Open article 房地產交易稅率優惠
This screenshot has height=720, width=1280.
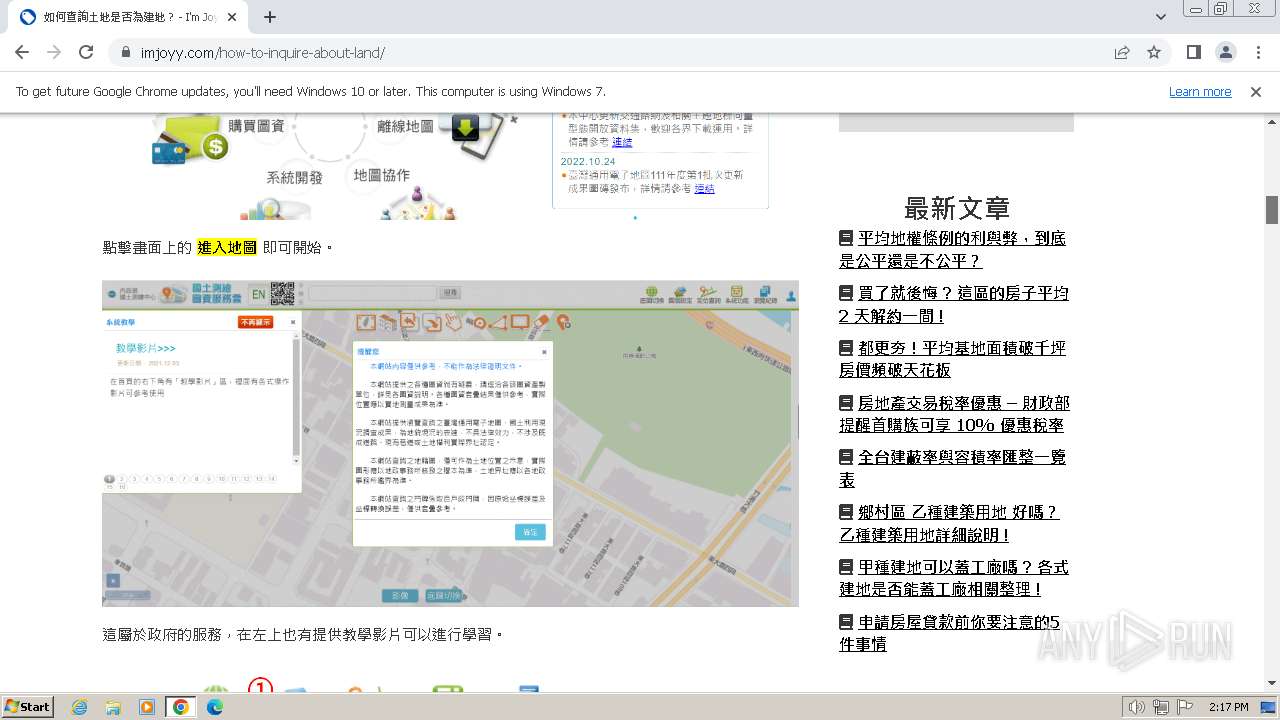click(x=954, y=414)
